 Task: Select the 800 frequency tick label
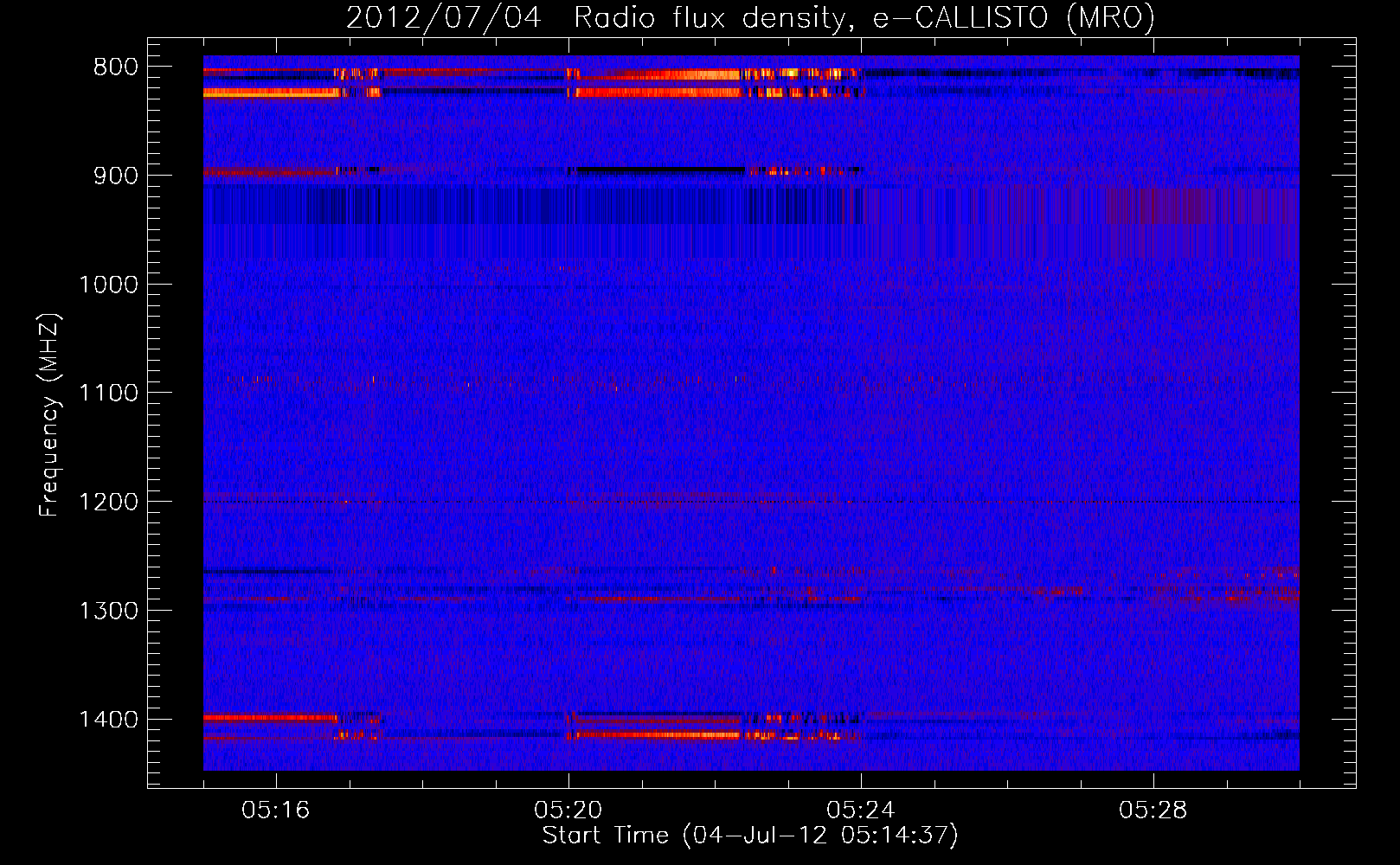point(116,67)
